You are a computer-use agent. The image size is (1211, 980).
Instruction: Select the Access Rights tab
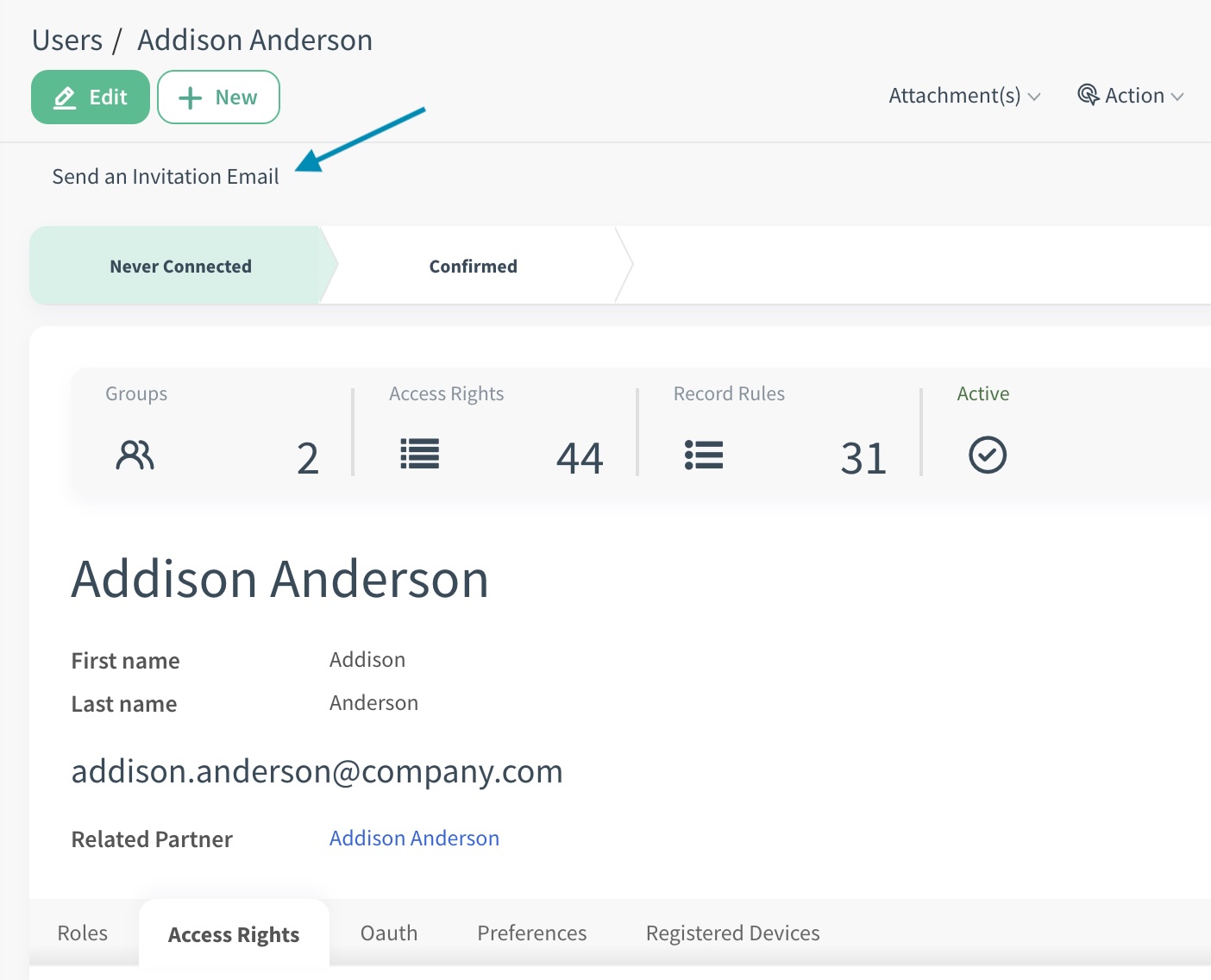pyautogui.click(x=234, y=935)
